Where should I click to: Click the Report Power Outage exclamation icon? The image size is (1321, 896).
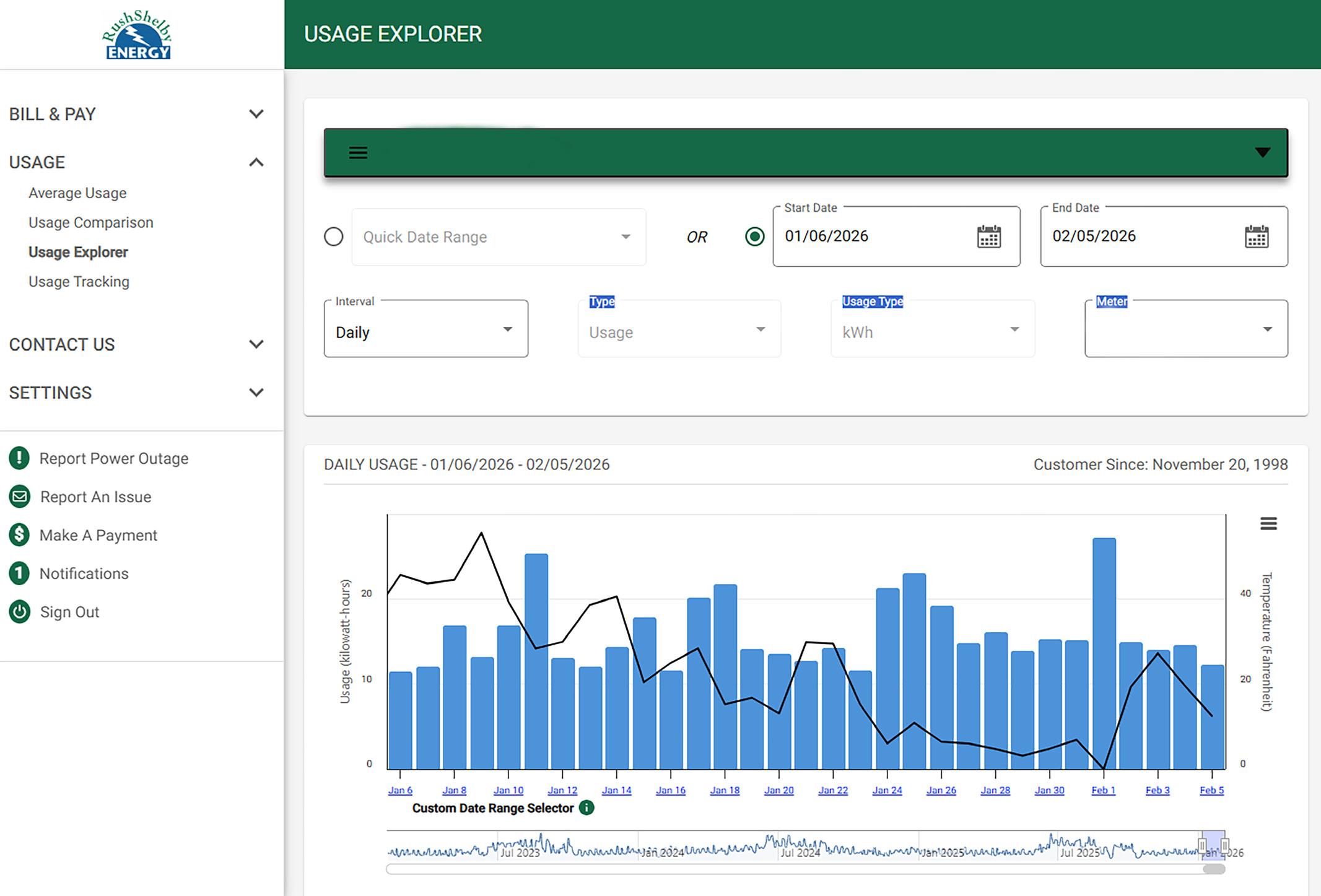(19, 458)
